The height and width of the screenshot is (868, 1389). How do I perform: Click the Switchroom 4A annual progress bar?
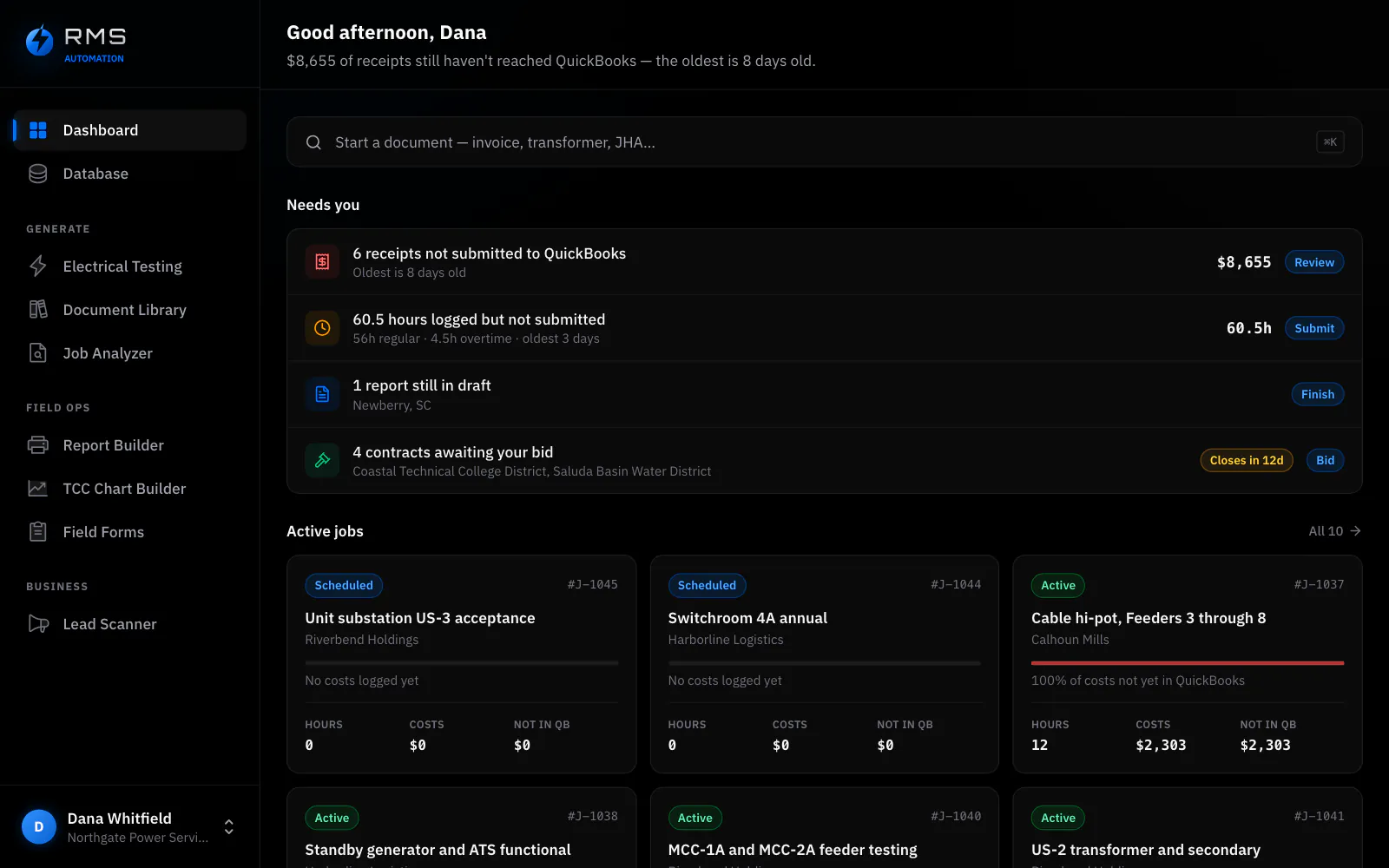click(x=824, y=663)
